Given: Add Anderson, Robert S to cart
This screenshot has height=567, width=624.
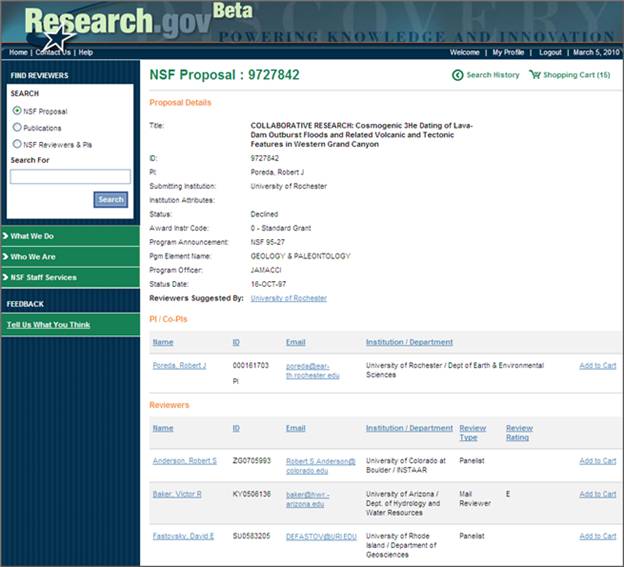Looking at the screenshot, I should click(x=597, y=461).
